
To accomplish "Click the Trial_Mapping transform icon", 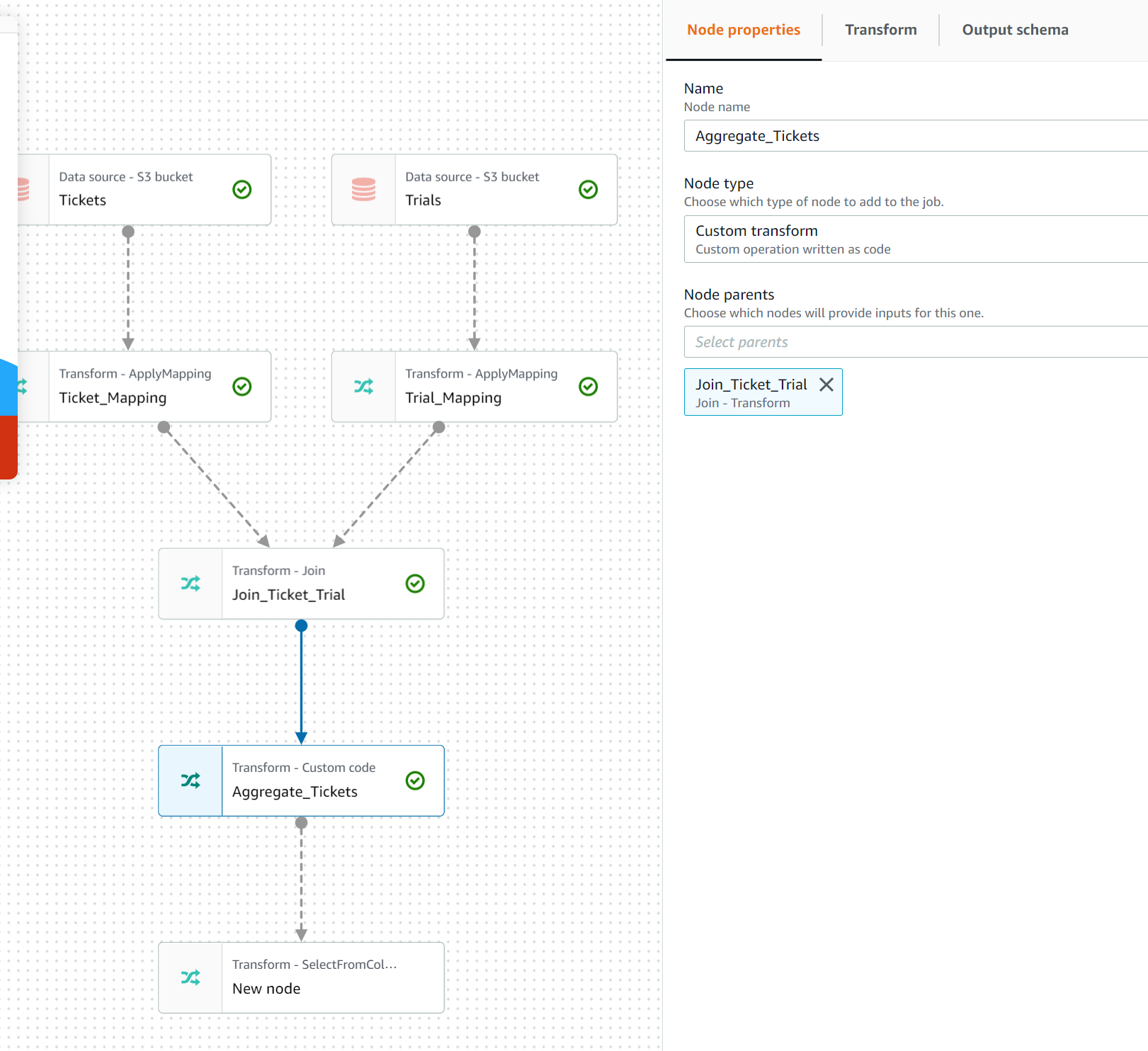I will (363, 386).
